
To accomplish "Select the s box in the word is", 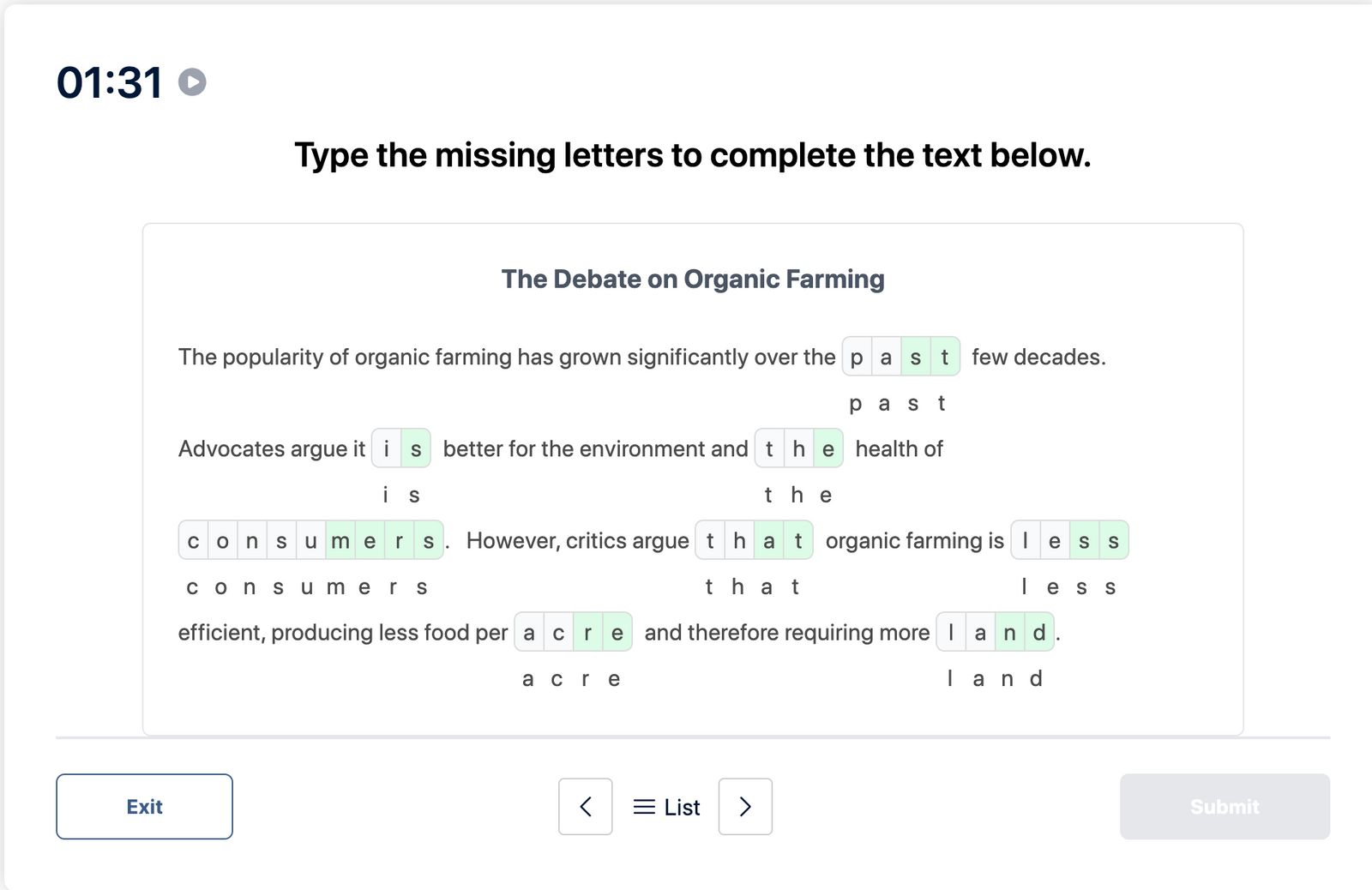I will [x=416, y=448].
